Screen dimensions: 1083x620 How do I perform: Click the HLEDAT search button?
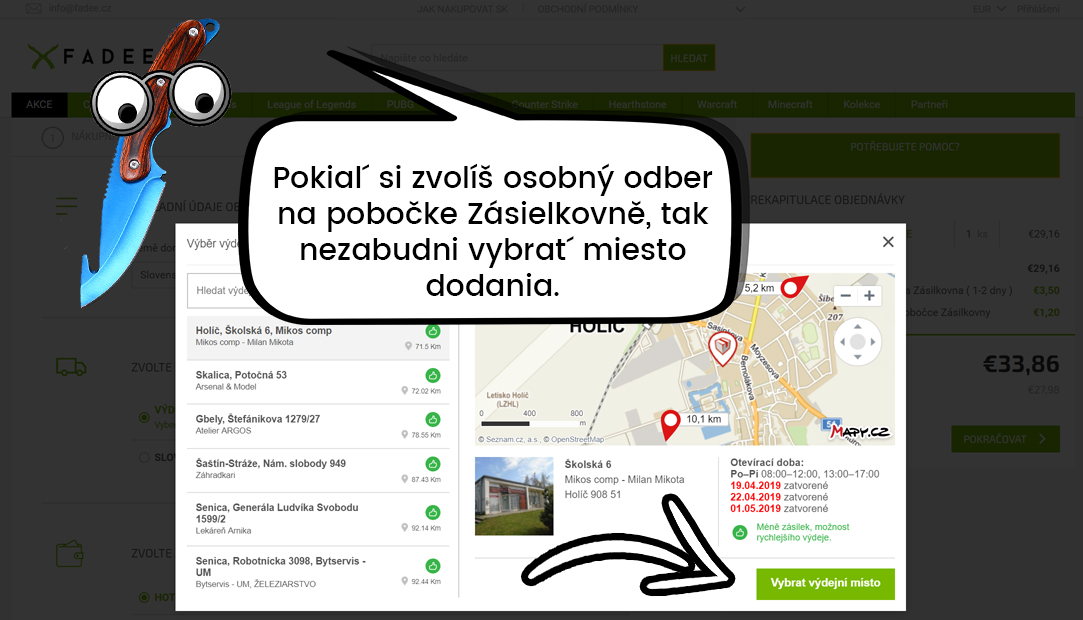(689, 58)
